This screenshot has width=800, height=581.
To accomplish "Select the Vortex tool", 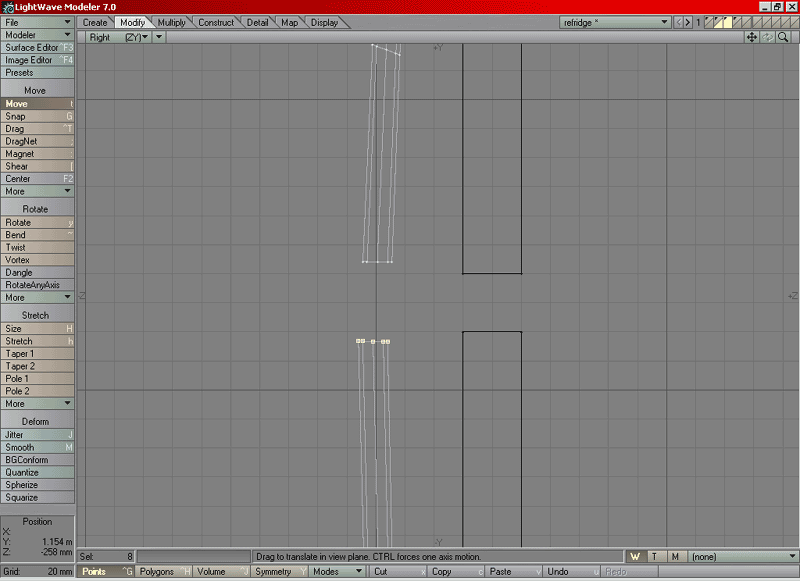I will [37, 260].
